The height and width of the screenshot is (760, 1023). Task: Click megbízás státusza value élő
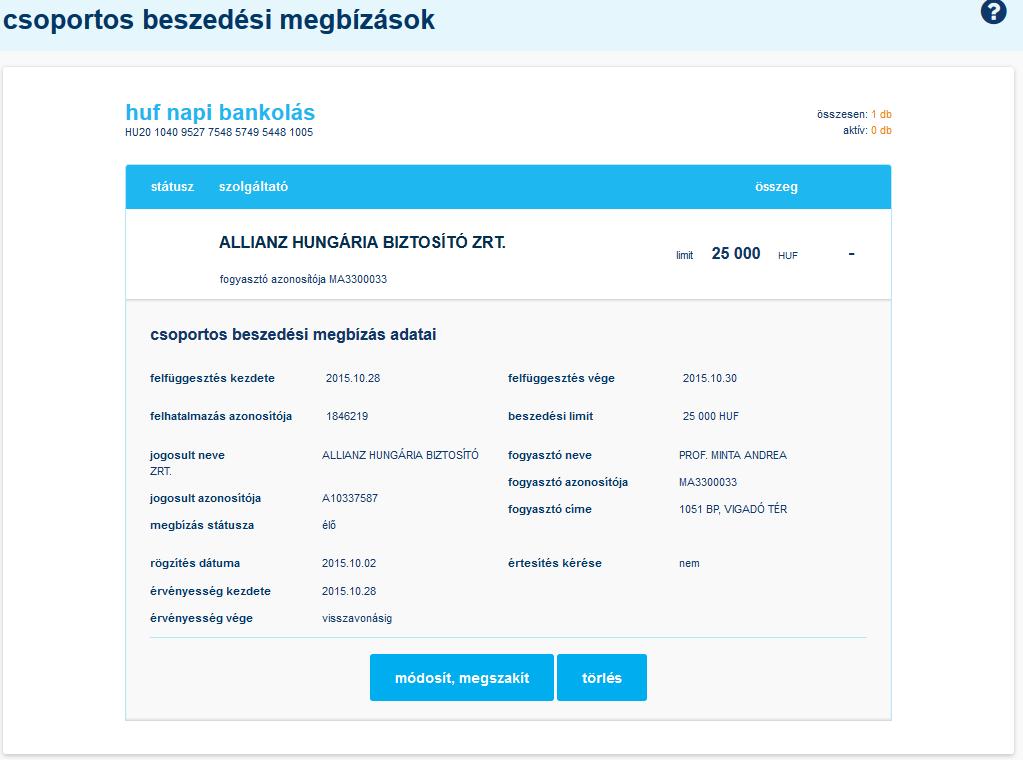coord(329,525)
